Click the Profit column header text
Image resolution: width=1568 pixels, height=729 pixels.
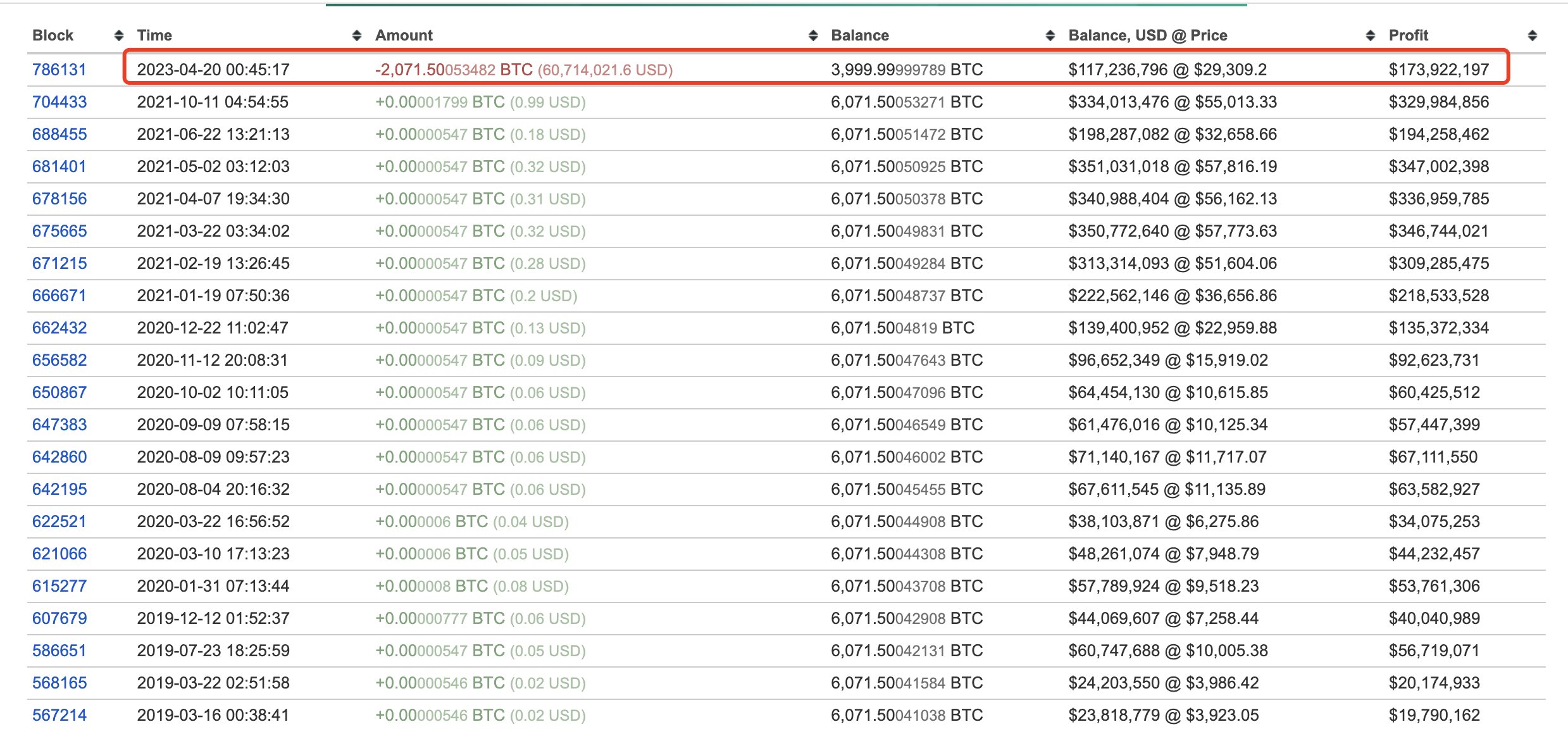click(x=1408, y=35)
